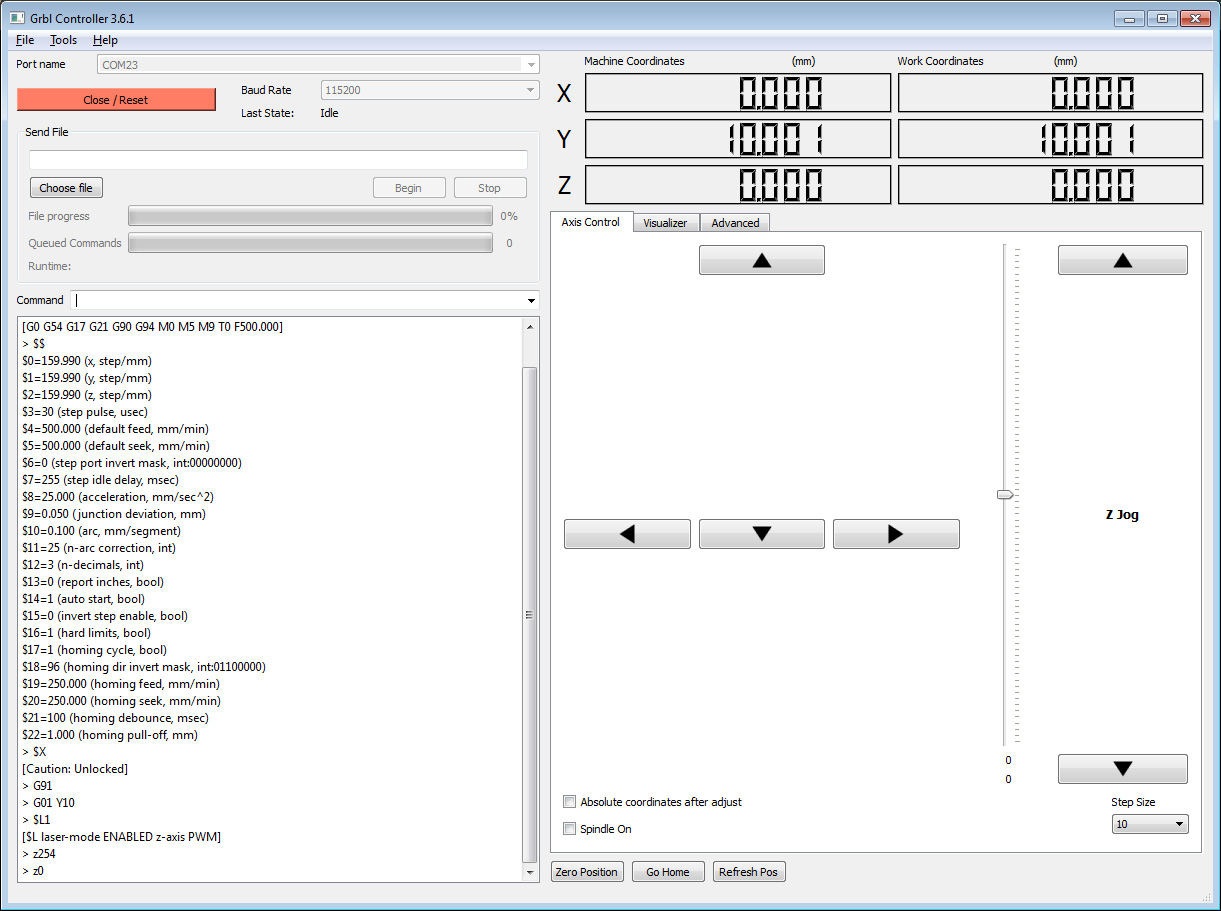Click the Go Home button

click(x=668, y=872)
